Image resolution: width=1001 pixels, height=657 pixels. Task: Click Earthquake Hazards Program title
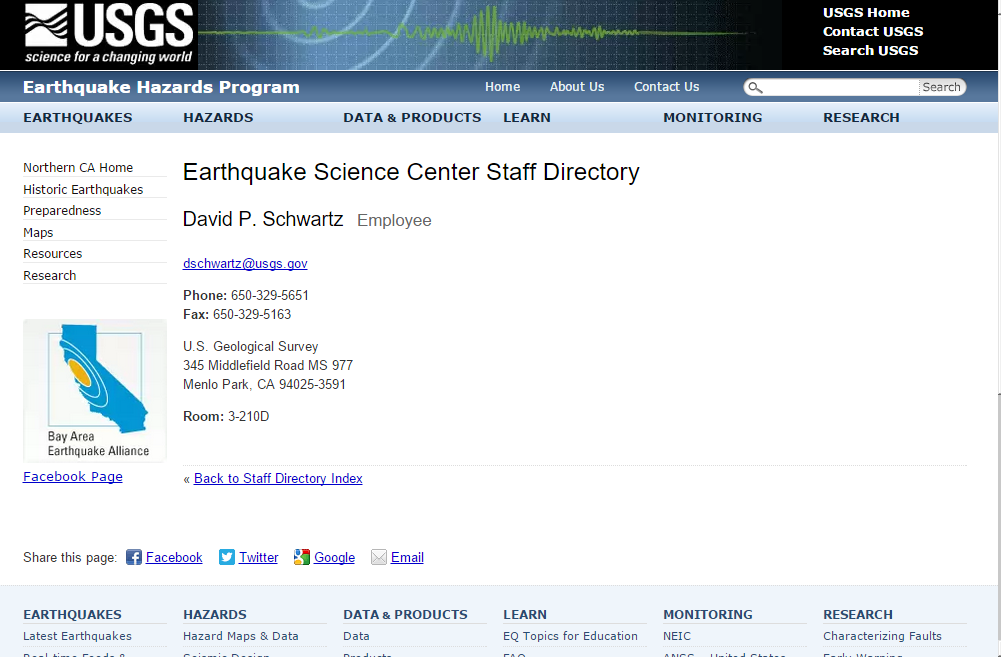162,87
